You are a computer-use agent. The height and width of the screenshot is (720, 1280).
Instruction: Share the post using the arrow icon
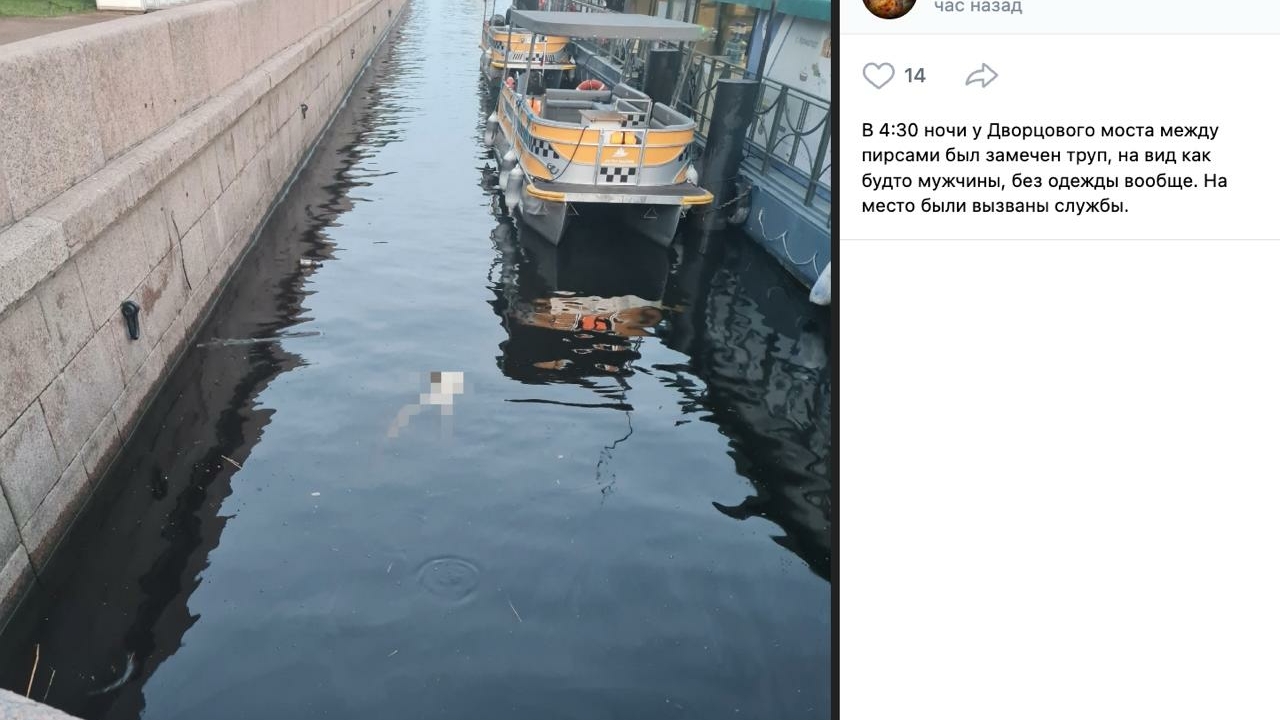pyautogui.click(x=982, y=76)
